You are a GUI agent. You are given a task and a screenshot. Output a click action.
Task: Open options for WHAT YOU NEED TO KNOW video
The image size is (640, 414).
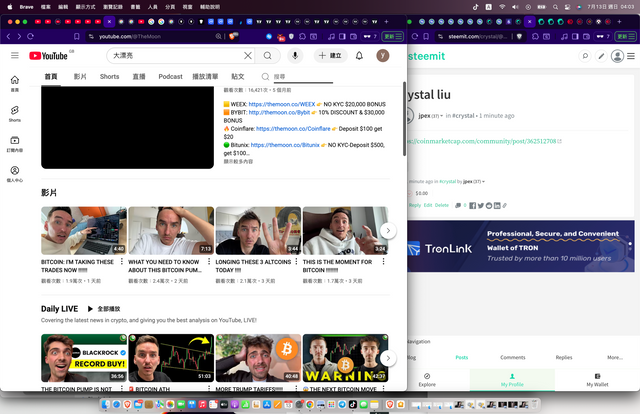(x=209, y=261)
